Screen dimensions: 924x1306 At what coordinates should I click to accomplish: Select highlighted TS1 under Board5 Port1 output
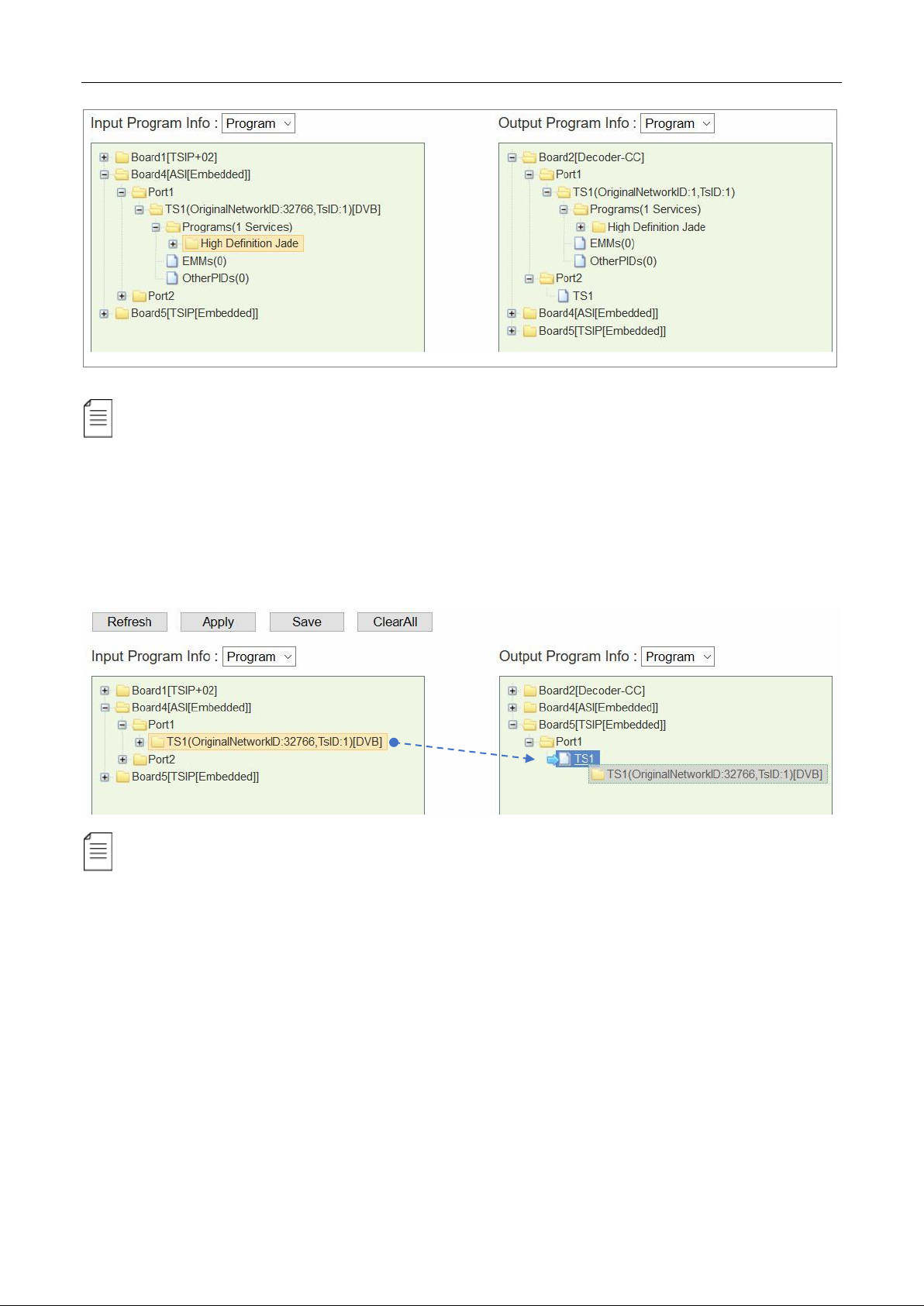[584, 759]
